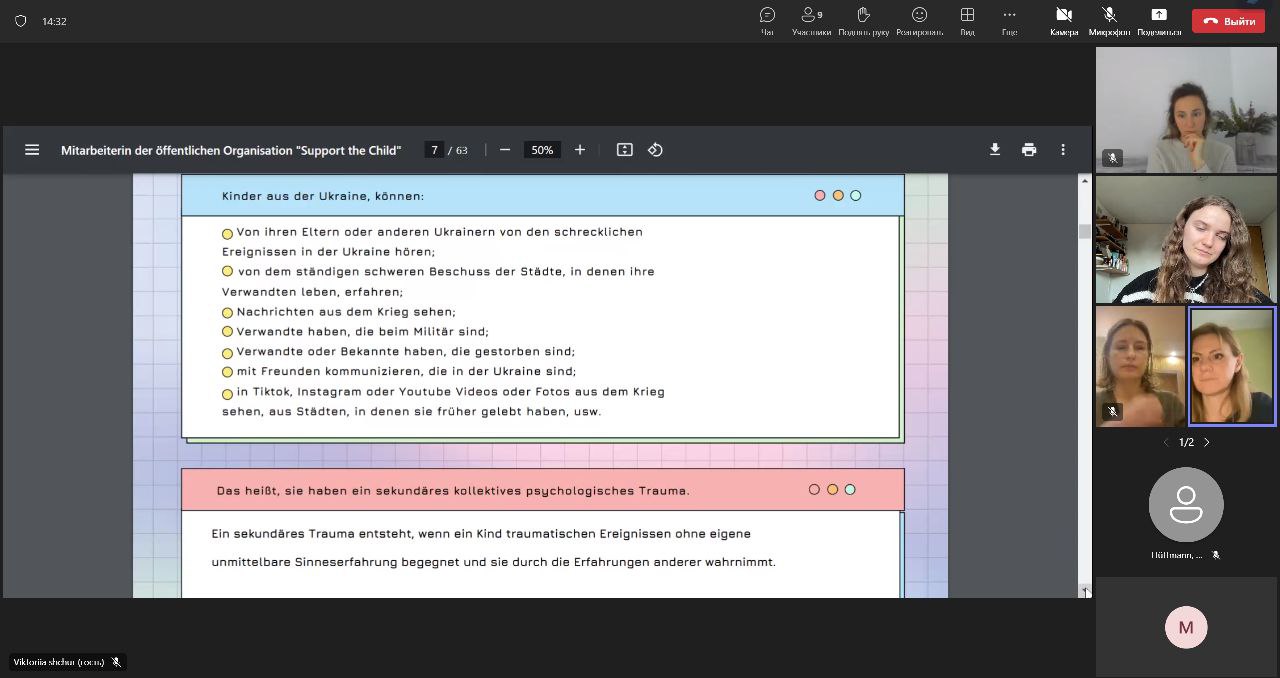Toggle fit to page in PDF viewer

click(x=625, y=150)
